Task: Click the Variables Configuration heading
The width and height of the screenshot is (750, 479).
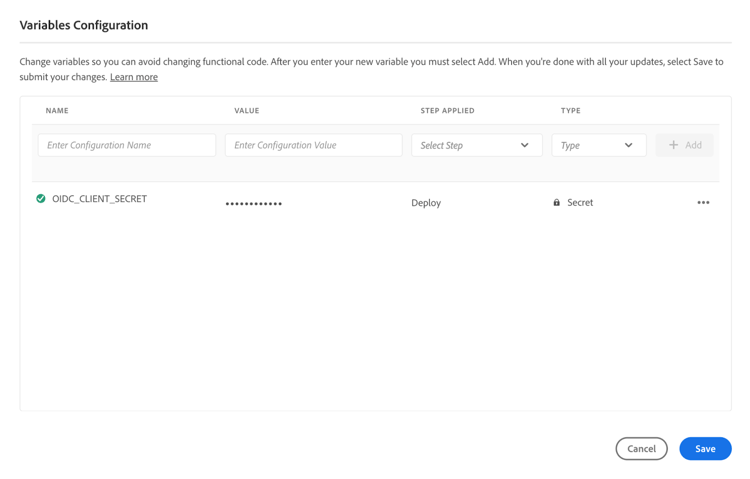Action: tap(84, 25)
